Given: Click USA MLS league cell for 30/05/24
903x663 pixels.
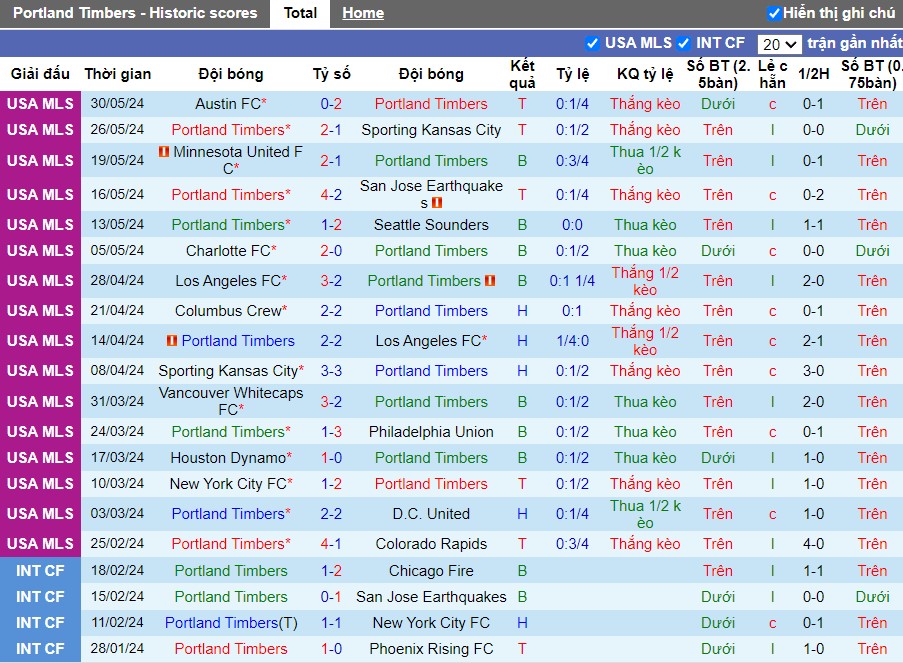Looking at the screenshot, I should click(x=40, y=104).
